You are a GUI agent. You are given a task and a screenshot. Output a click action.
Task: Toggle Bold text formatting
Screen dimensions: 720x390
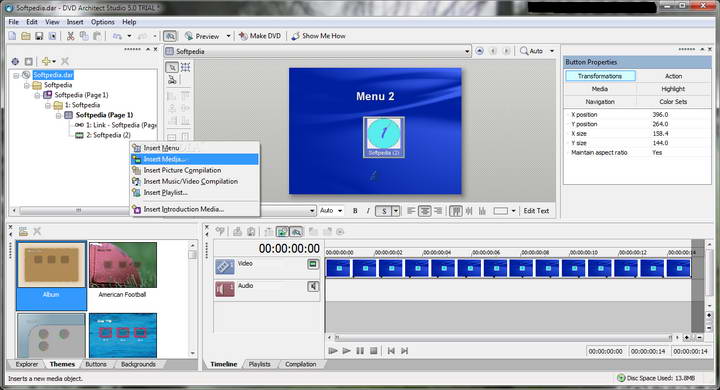[355, 211]
